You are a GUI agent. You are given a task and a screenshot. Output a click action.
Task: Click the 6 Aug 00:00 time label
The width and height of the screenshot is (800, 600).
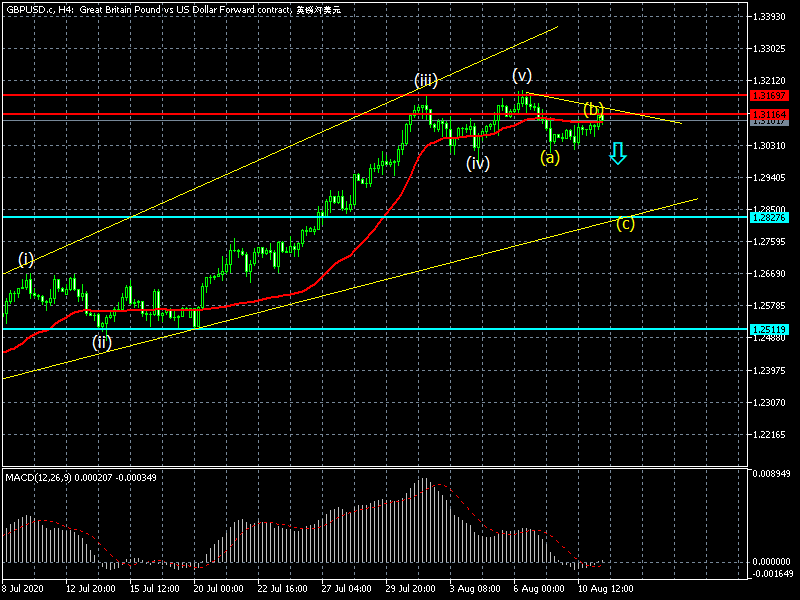pos(539,589)
